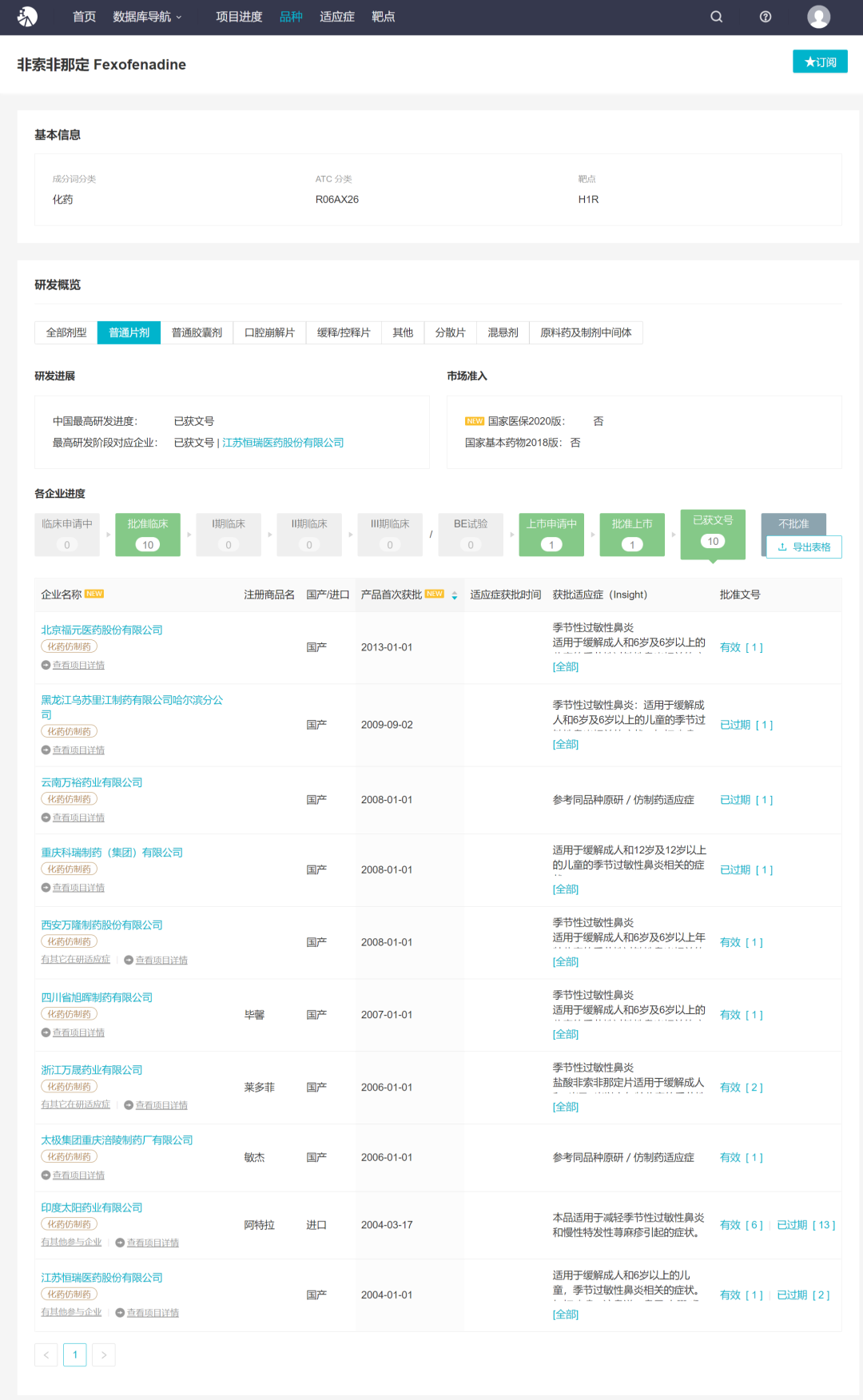Filter by II期临床 stage
863x1400 pixels.
tap(309, 535)
